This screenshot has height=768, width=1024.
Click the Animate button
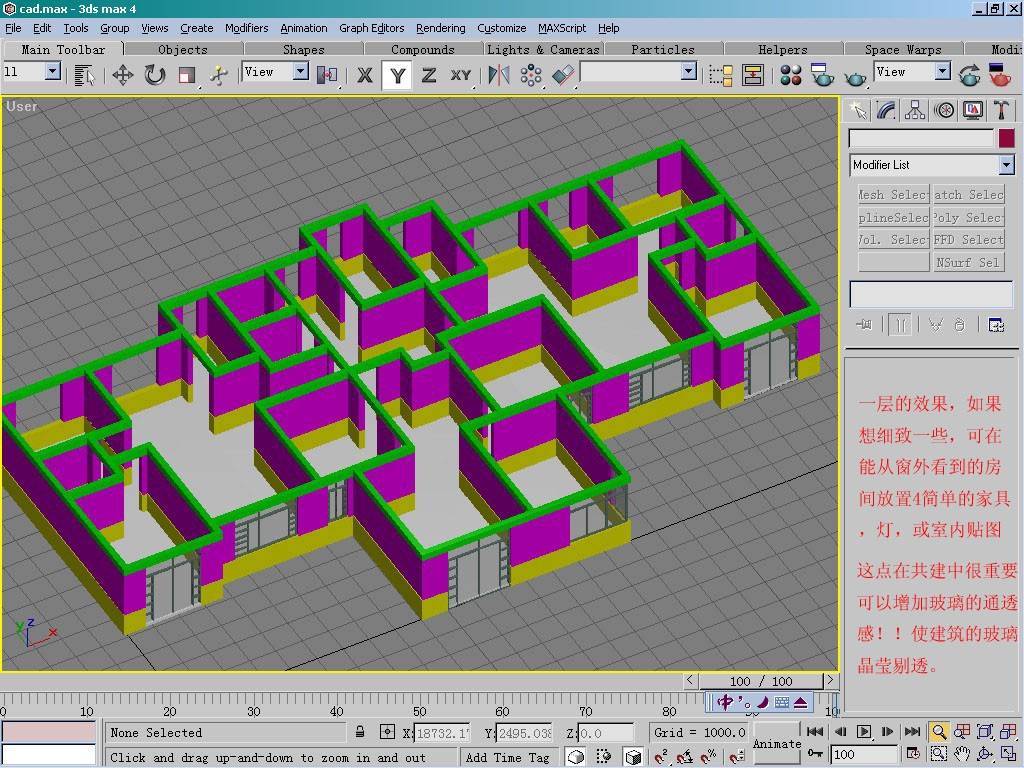click(x=776, y=743)
